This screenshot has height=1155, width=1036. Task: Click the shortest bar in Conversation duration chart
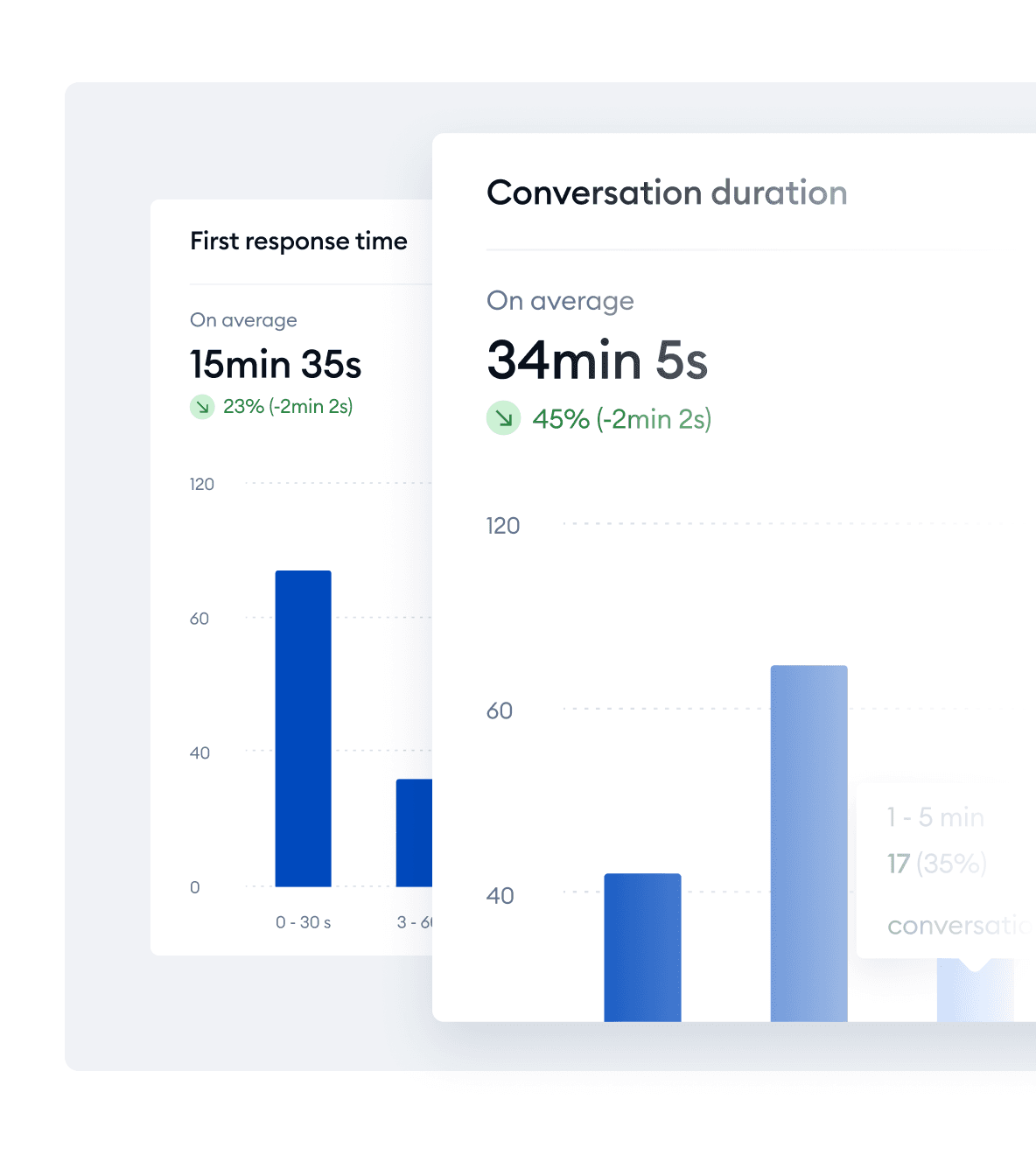(x=642, y=948)
